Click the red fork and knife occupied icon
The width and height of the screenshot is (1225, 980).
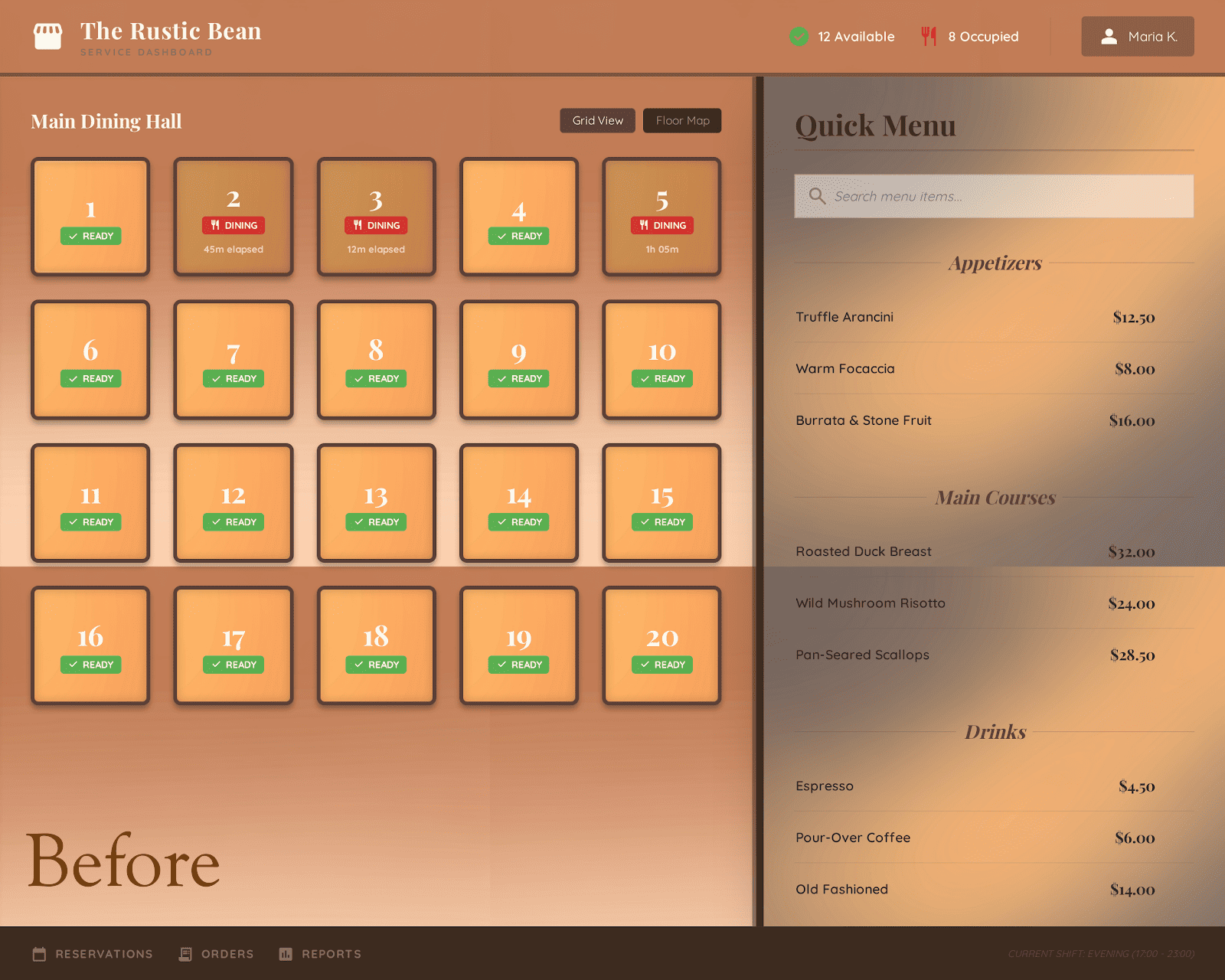pos(929,37)
